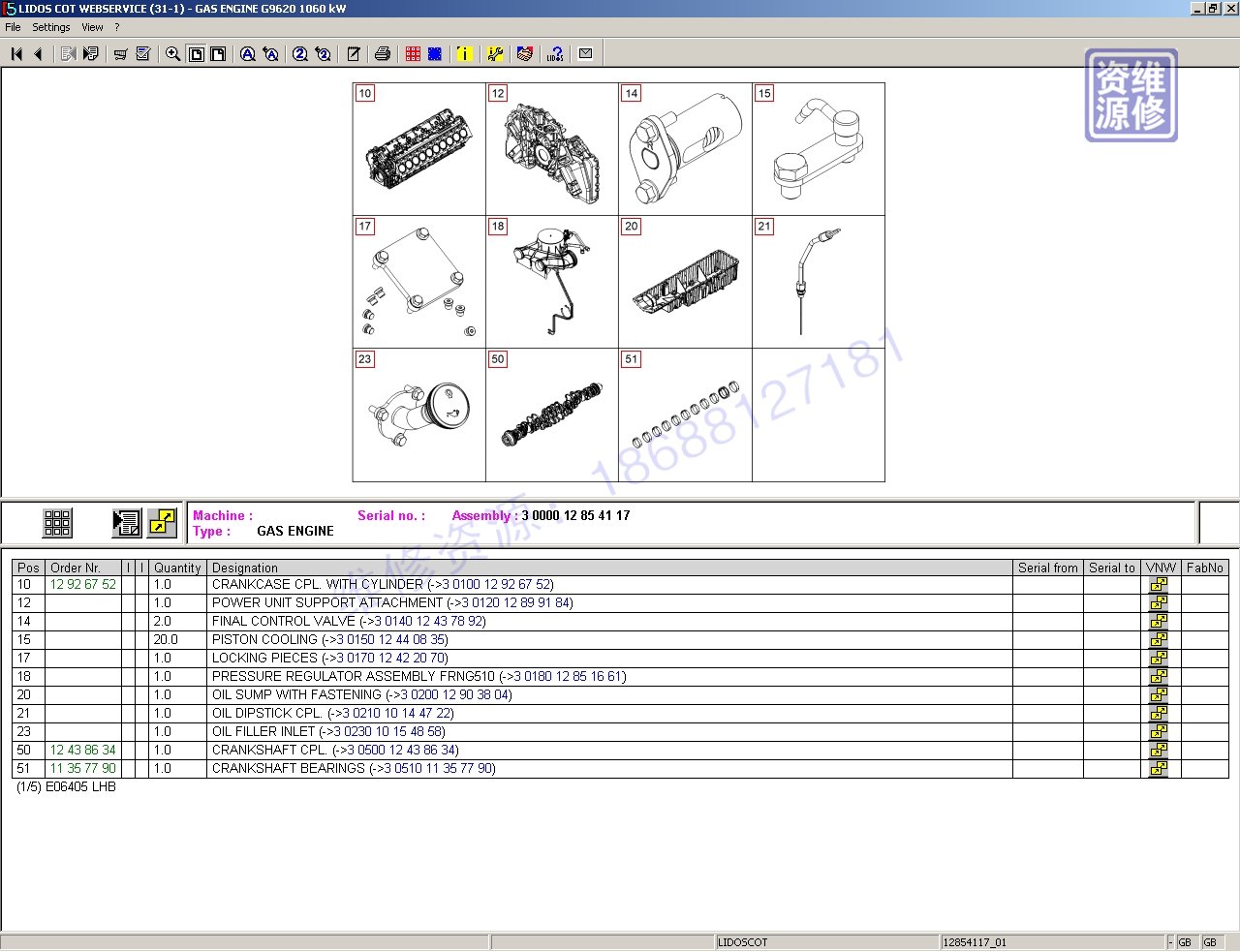Open the '?' help menu
Viewport: 1240px width, 952px height.
click(x=116, y=27)
